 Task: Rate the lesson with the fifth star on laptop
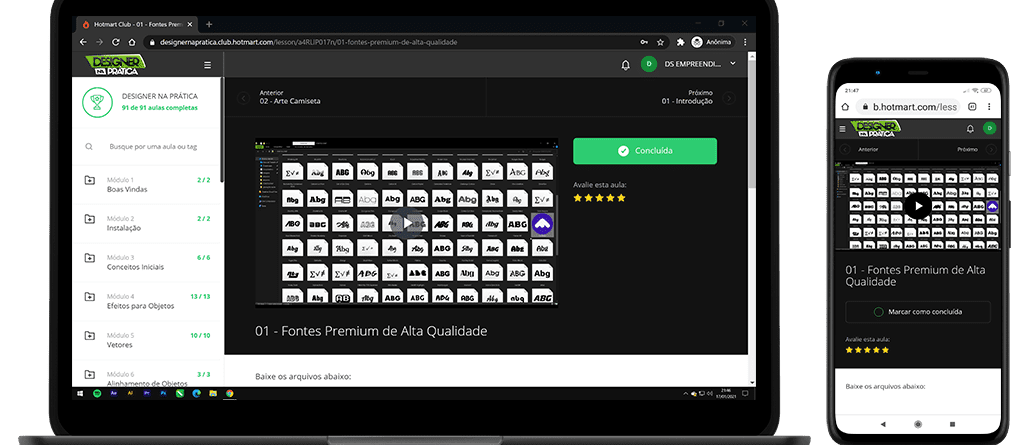[621, 197]
